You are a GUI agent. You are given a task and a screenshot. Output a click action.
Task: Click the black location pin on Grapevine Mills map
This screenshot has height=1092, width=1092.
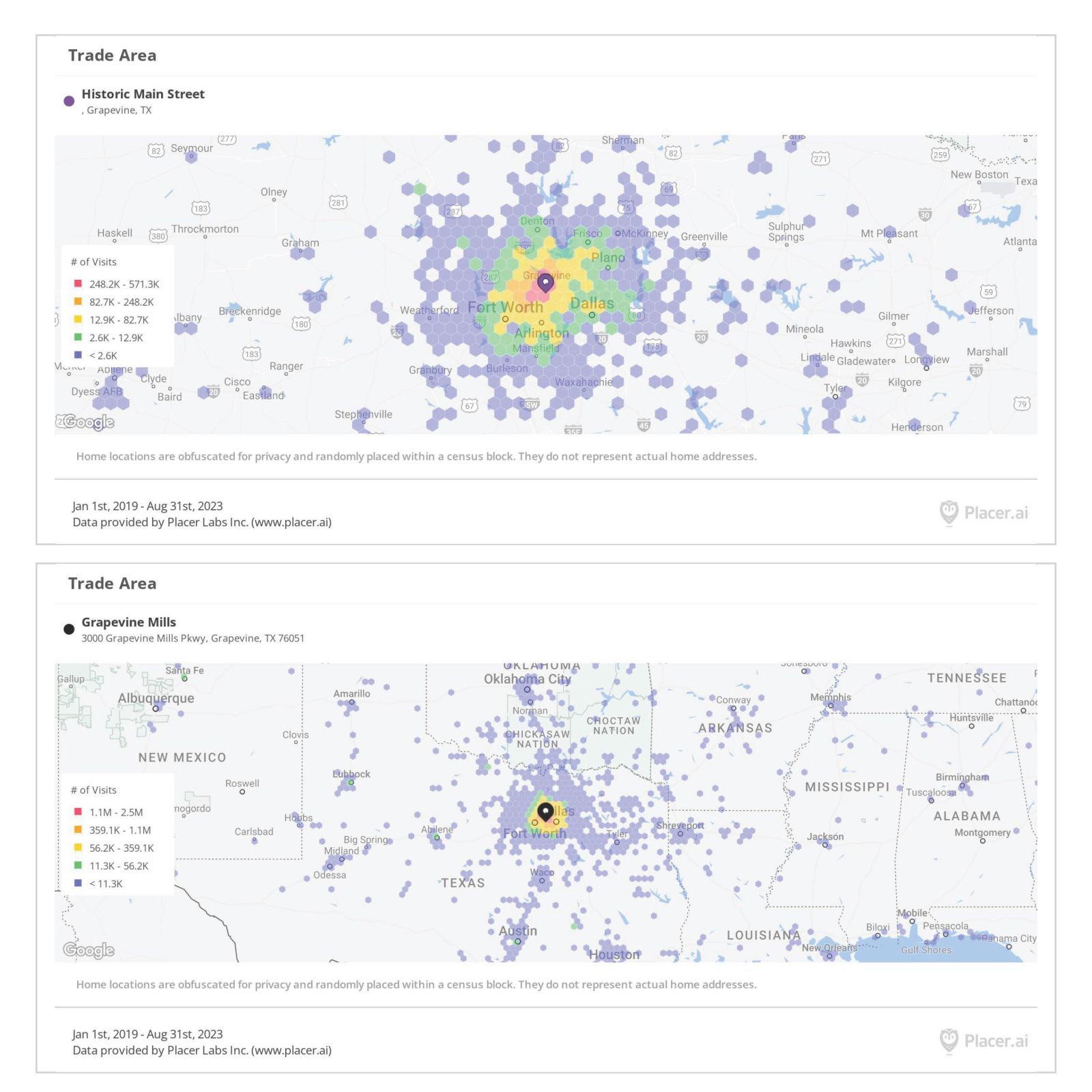click(545, 811)
